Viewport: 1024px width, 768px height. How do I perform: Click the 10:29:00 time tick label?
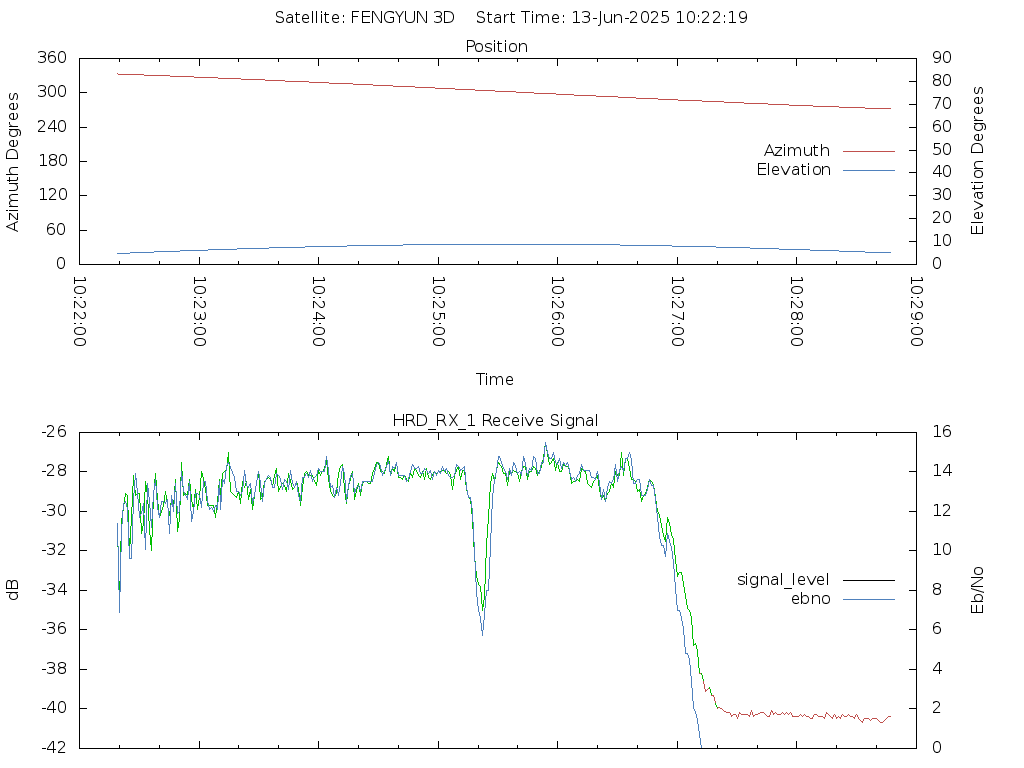click(x=916, y=312)
